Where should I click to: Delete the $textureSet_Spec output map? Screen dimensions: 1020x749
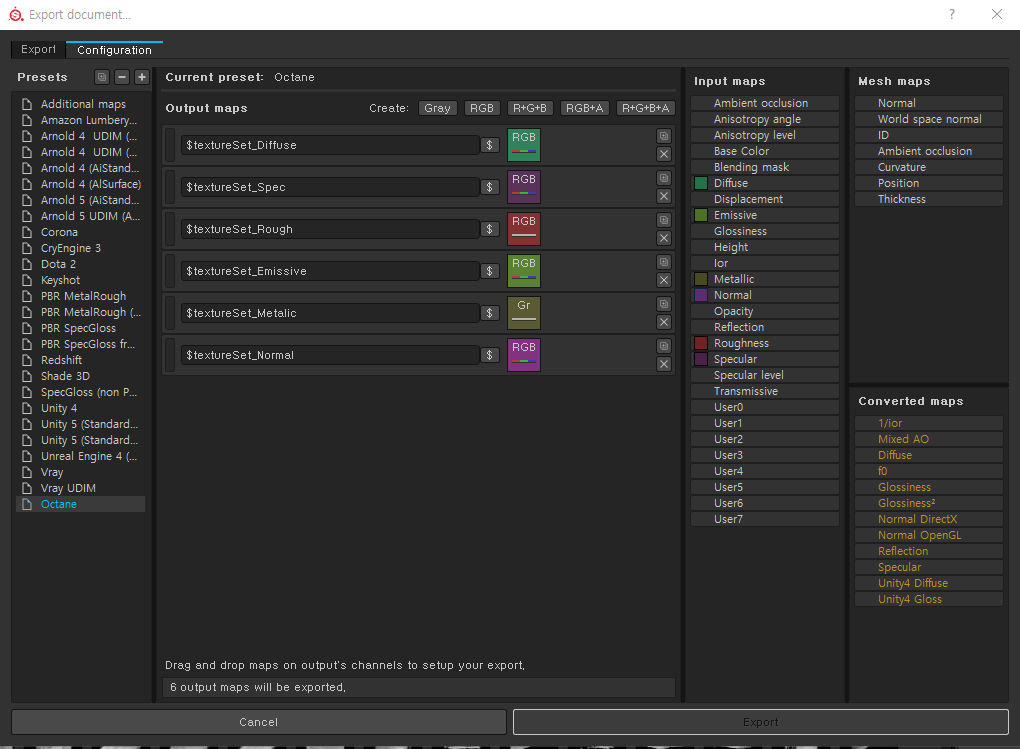click(664, 196)
